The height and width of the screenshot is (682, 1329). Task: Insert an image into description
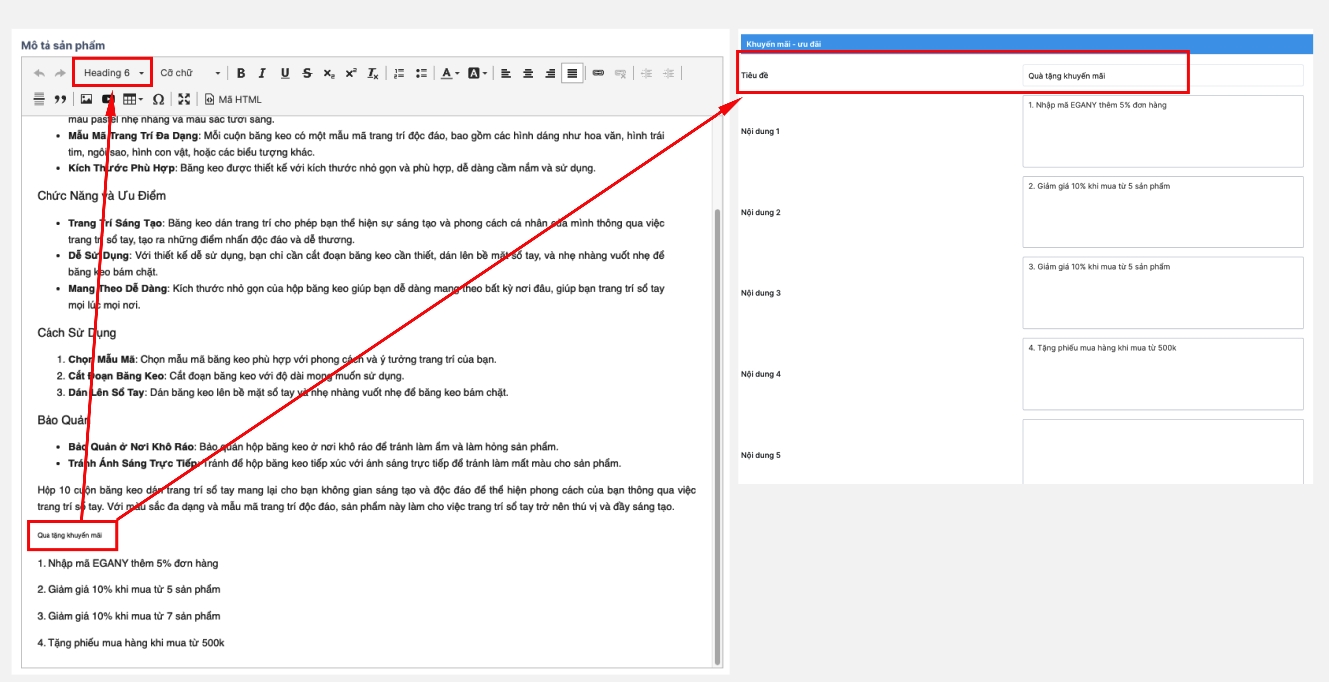coord(86,99)
